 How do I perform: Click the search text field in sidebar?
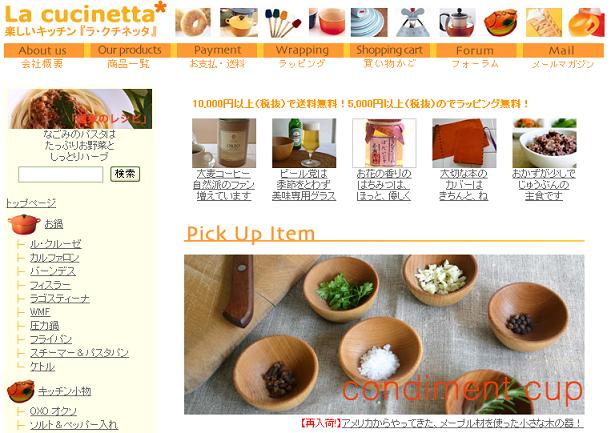pyautogui.click(x=61, y=174)
